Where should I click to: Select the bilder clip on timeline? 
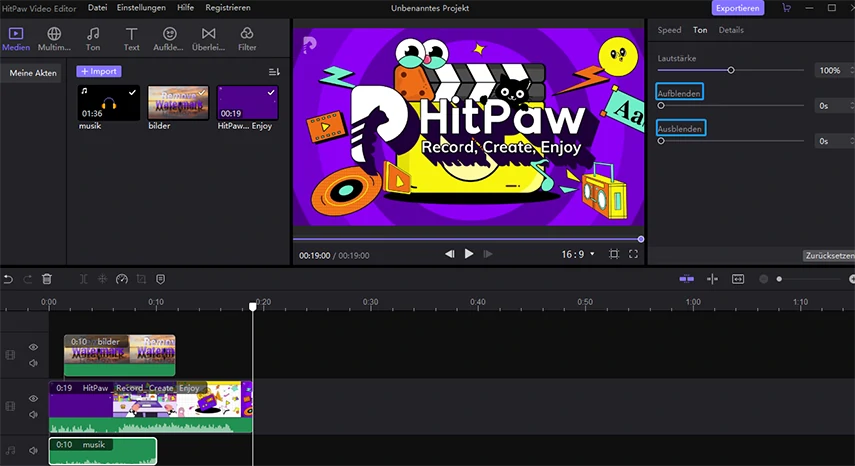click(x=119, y=355)
